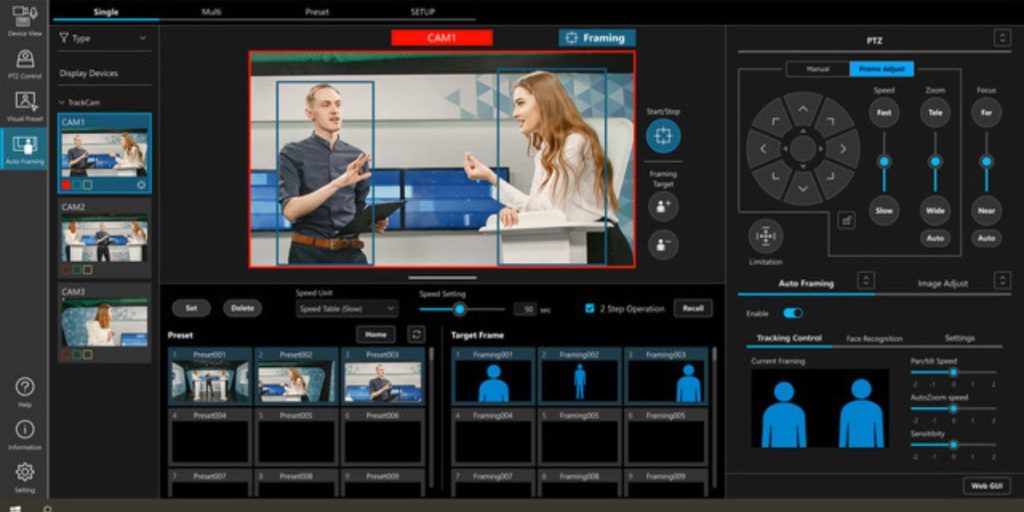Switch PTZ mode to Manual
1024x512 pixels.
pyautogui.click(x=817, y=69)
